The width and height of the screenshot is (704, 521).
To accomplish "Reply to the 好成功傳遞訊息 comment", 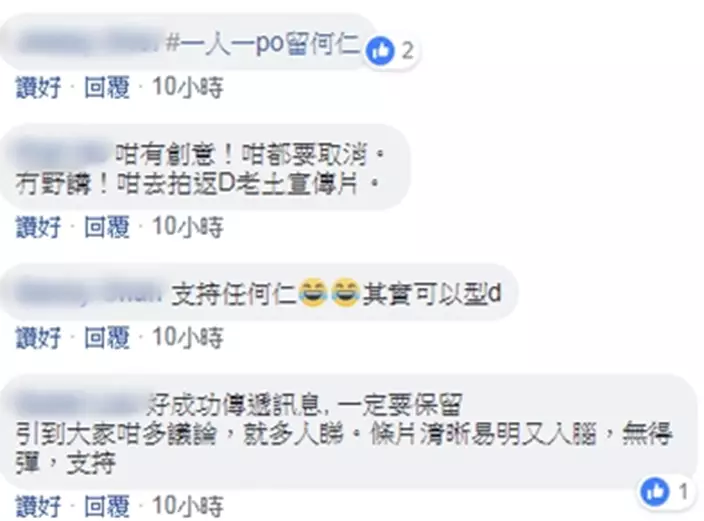I will [107, 506].
